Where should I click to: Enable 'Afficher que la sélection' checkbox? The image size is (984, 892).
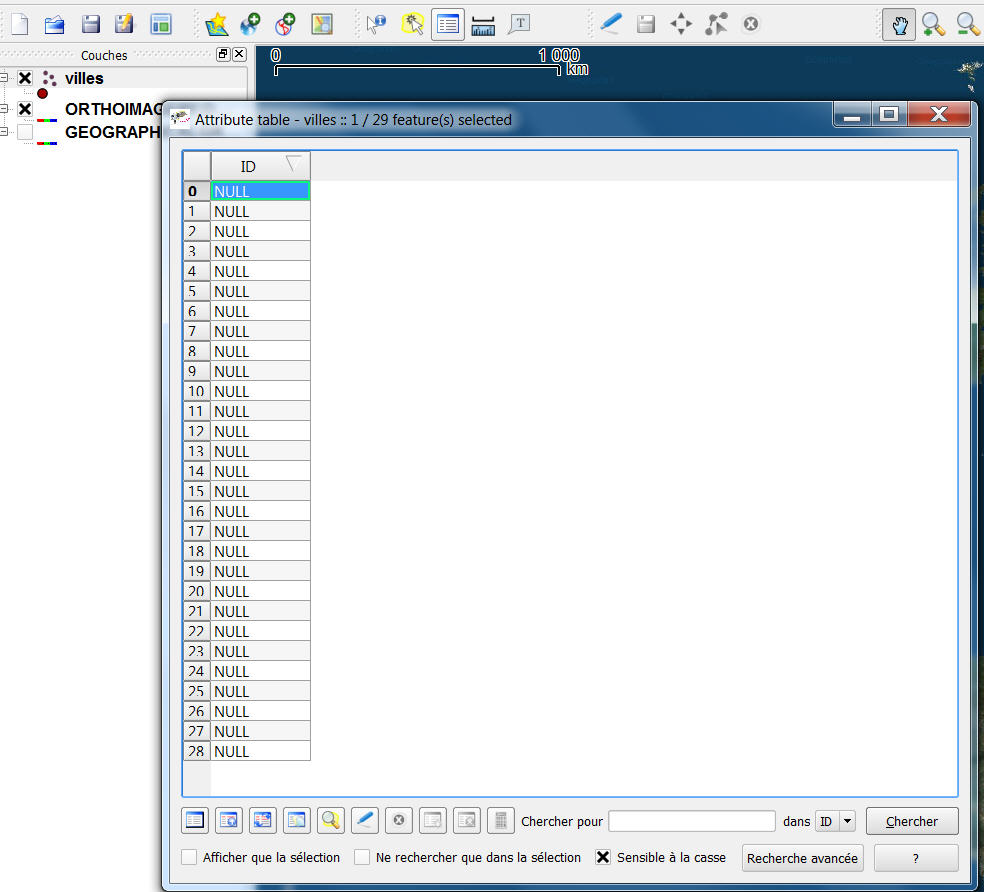pyautogui.click(x=189, y=857)
